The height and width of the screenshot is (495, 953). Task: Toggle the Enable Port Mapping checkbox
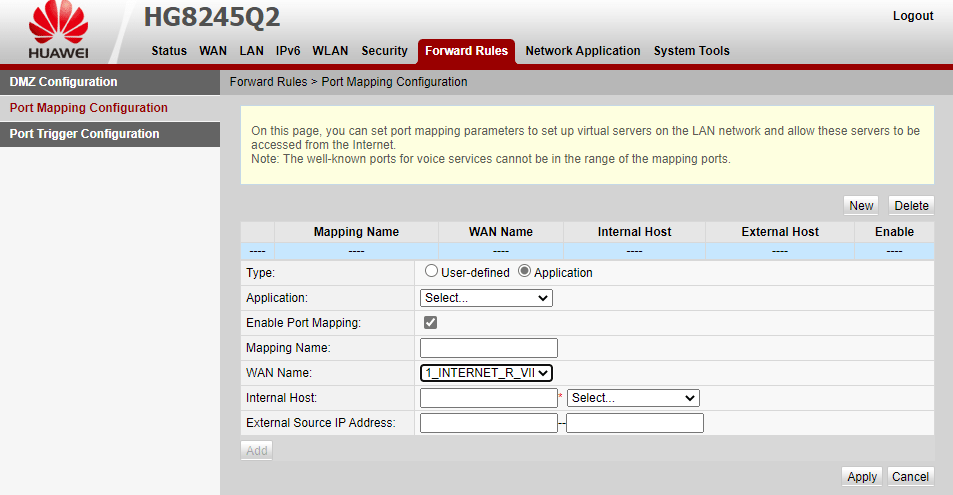[x=431, y=323]
